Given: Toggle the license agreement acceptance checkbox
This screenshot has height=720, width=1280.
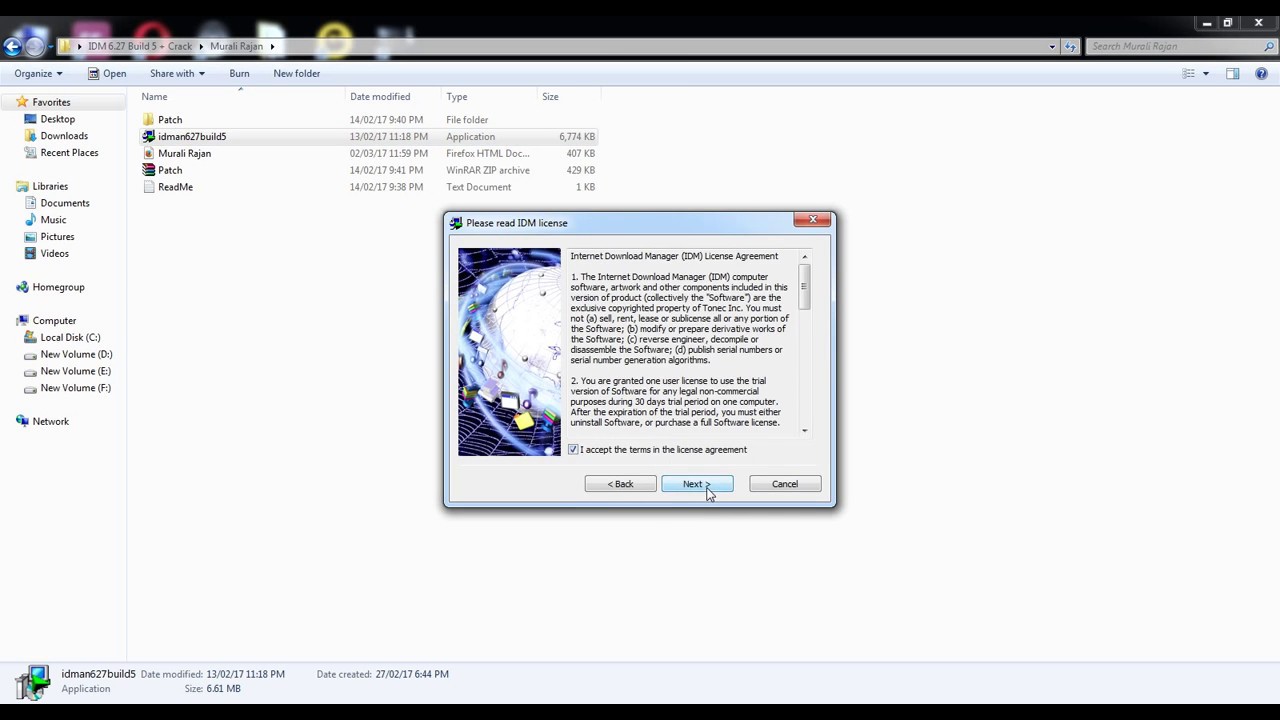Looking at the screenshot, I should click(x=573, y=450).
